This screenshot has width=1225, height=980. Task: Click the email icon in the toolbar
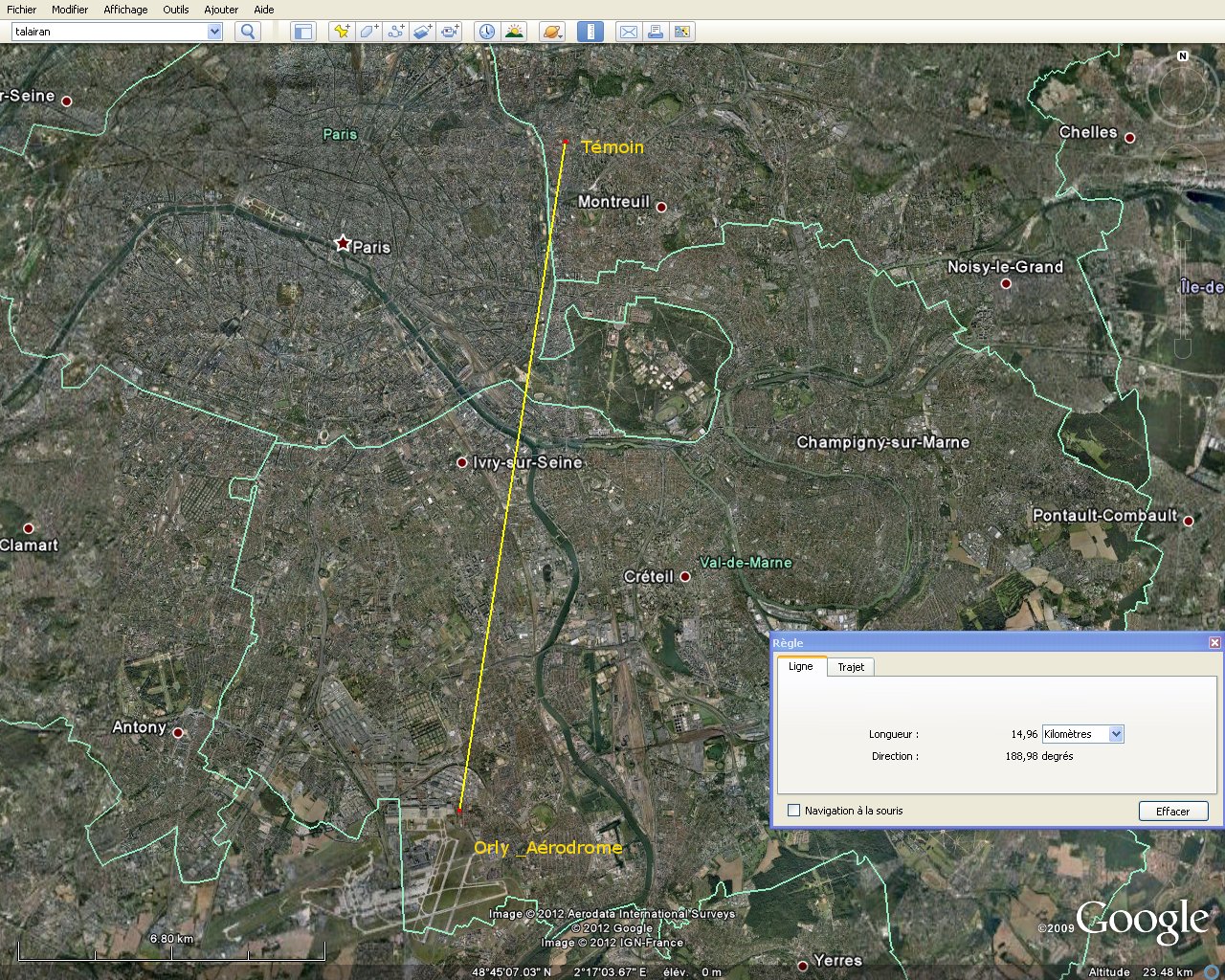628,32
